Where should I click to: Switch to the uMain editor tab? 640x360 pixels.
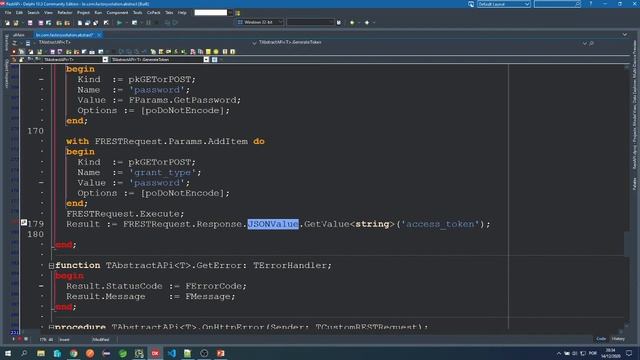[x=19, y=35]
